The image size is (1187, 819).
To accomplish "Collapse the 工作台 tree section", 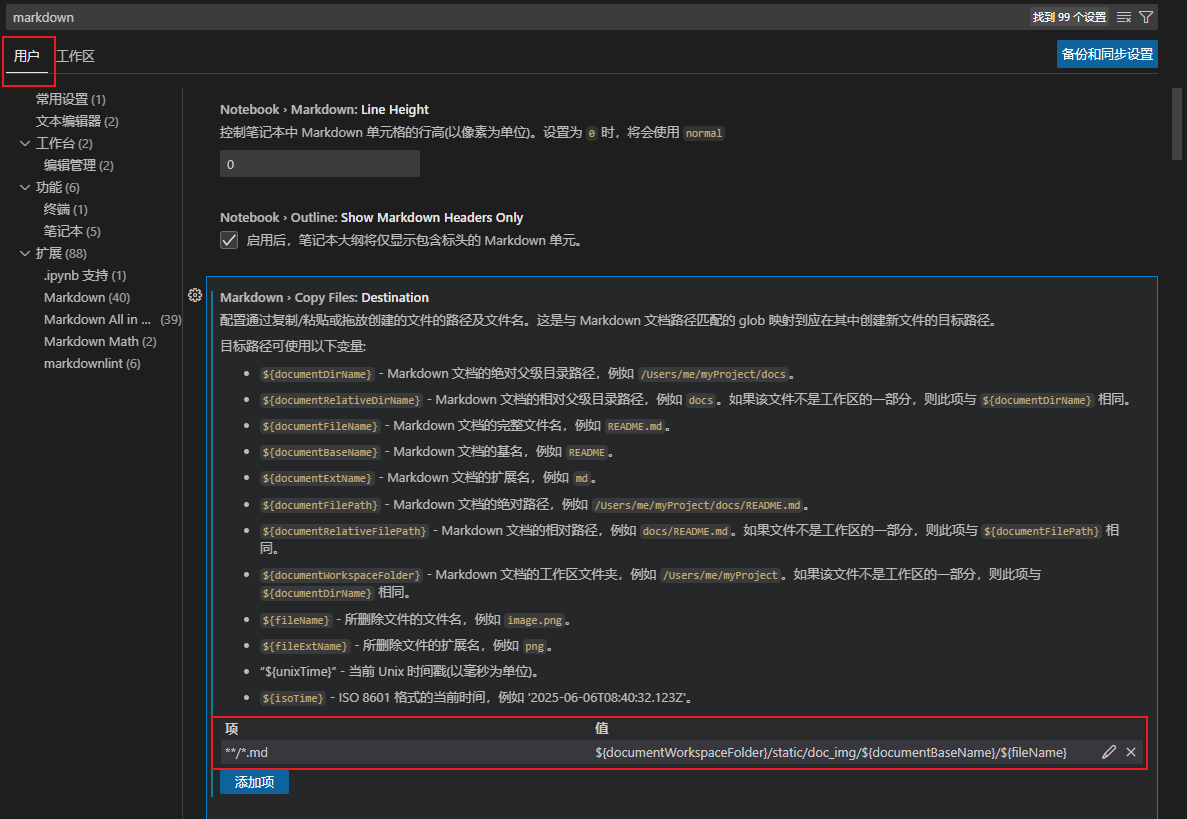I will 25,143.
